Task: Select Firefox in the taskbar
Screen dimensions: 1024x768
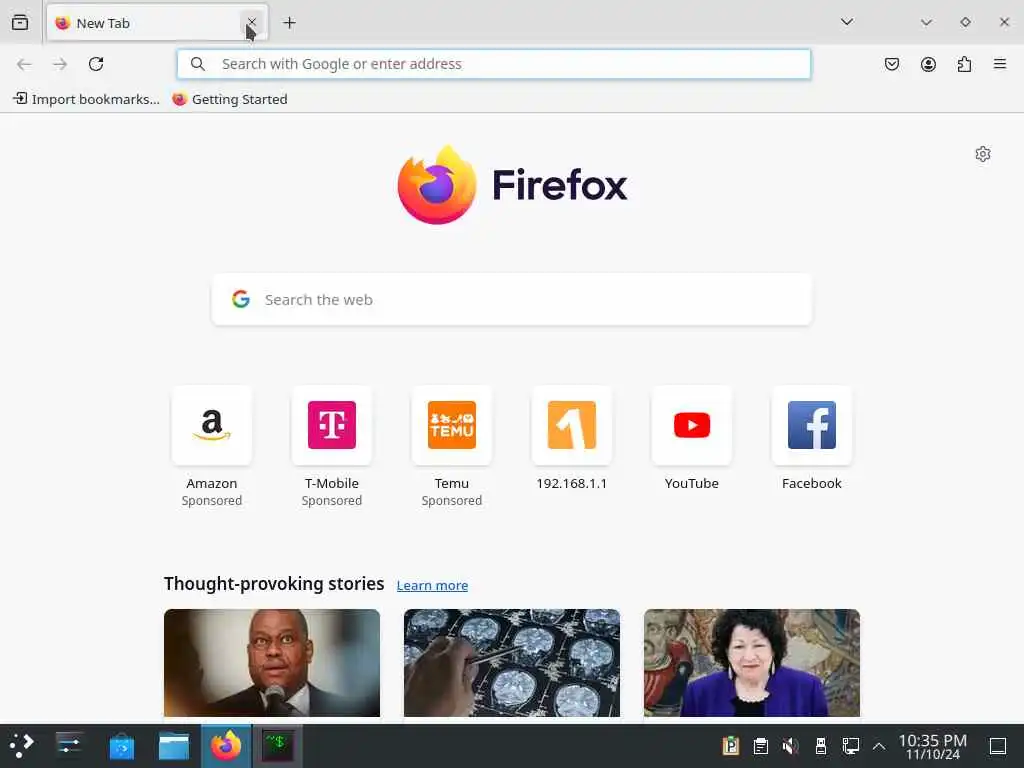Action: pyautogui.click(x=226, y=746)
